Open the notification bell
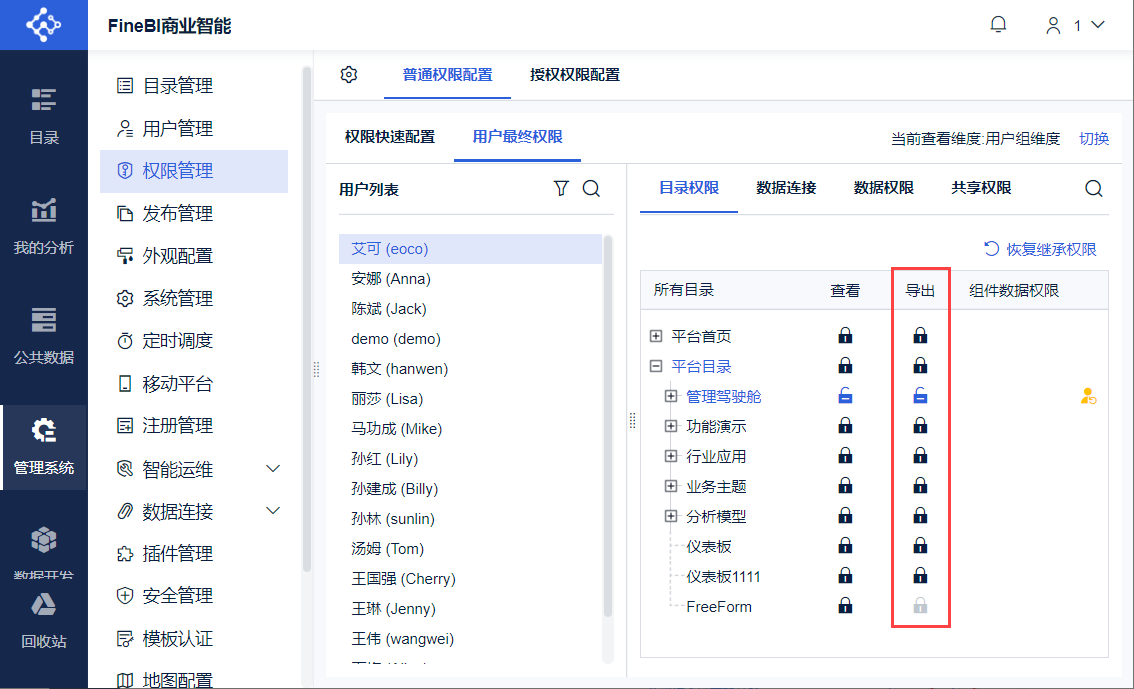 click(998, 25)
